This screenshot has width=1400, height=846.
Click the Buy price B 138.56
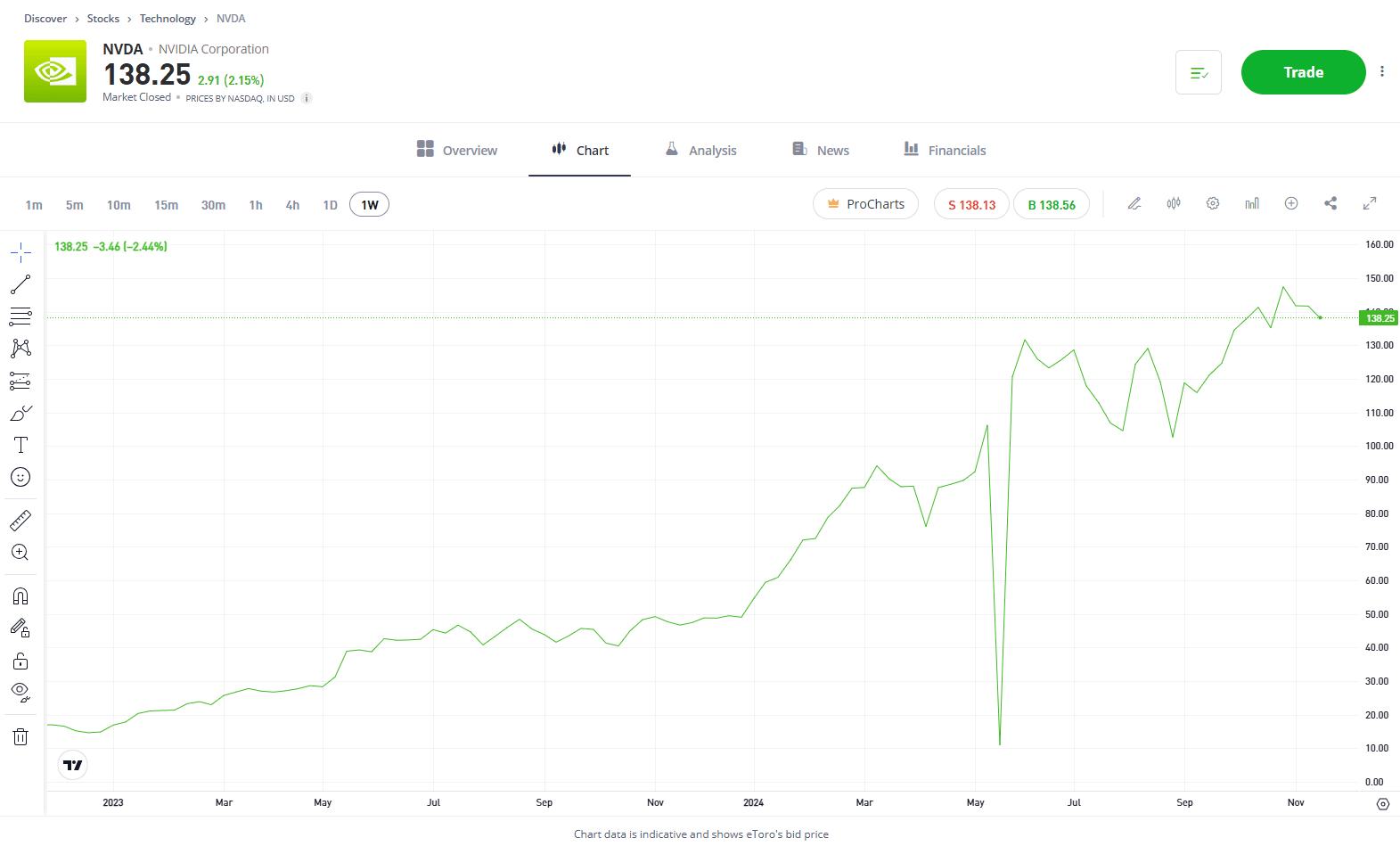(x=1052, y=204)
